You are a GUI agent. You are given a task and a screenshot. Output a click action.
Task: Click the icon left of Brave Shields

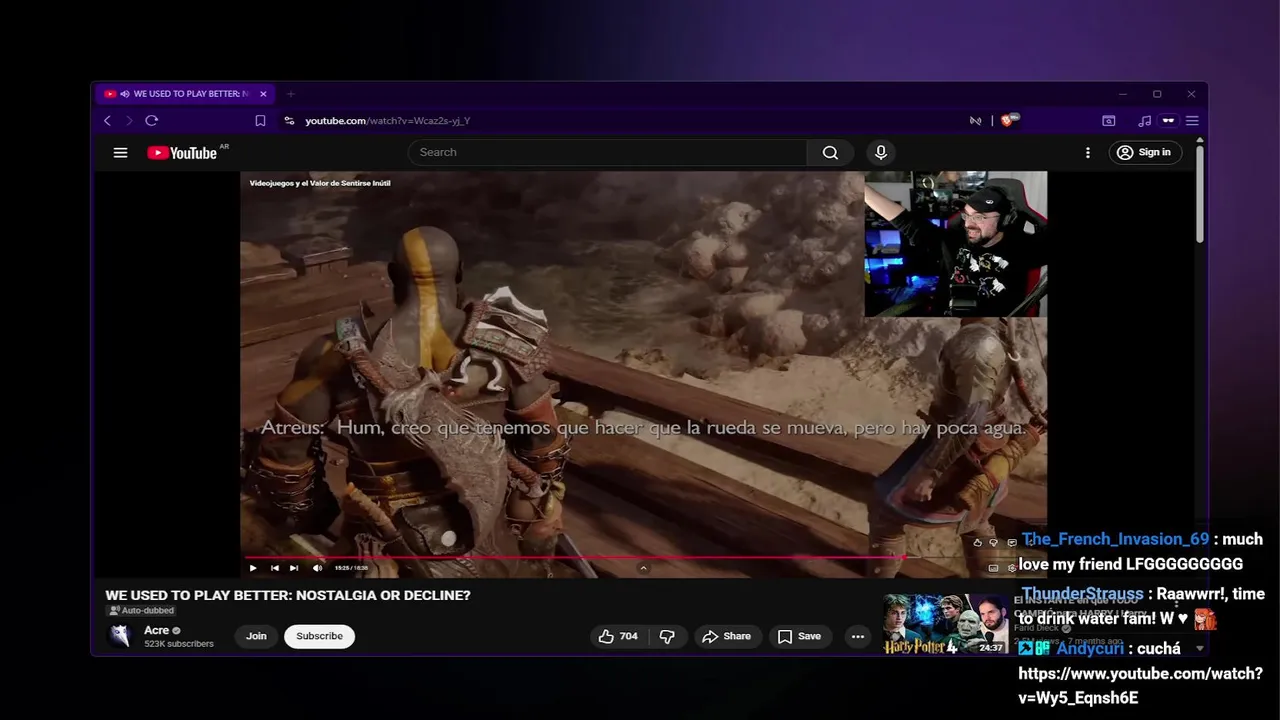[x=975, y=121]
